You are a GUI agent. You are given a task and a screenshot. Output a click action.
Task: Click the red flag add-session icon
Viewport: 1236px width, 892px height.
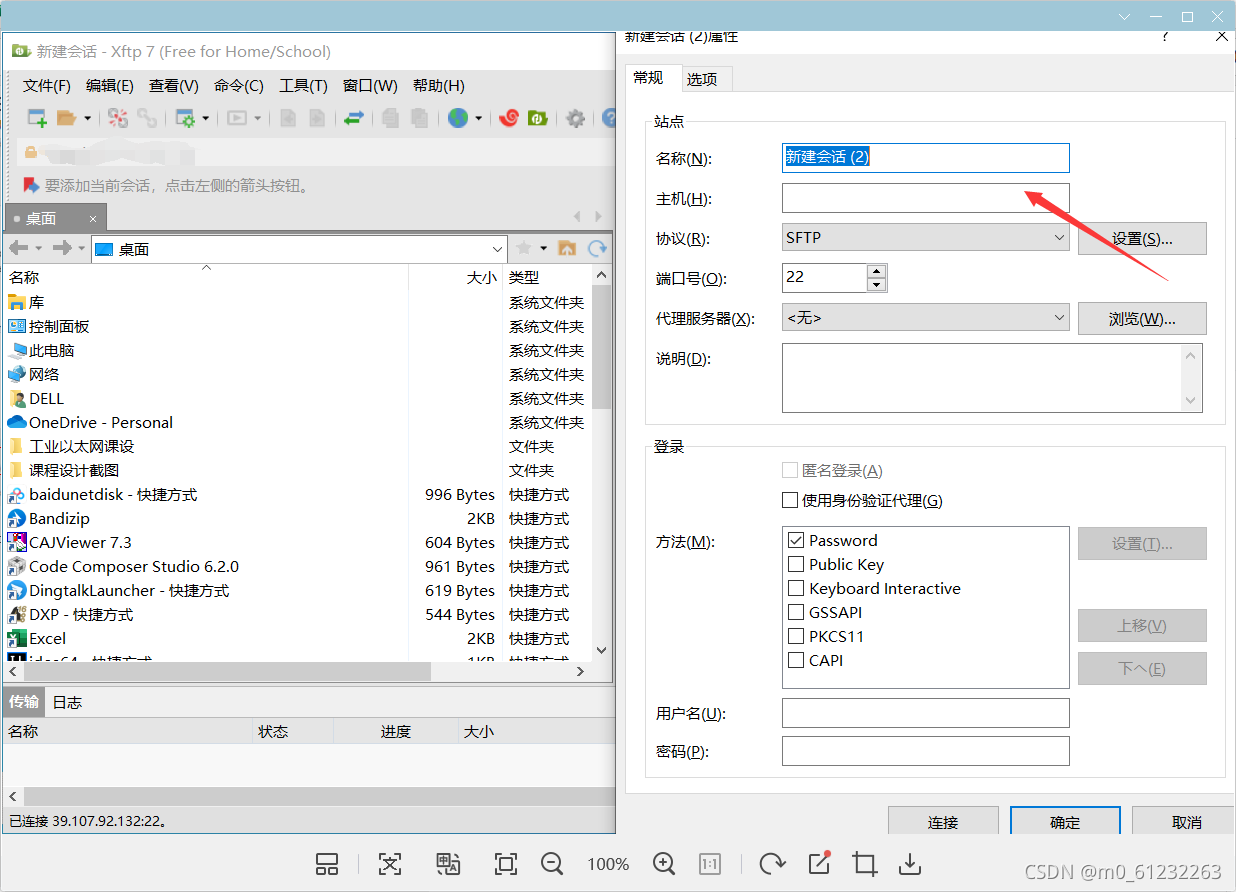click(30, 185)
